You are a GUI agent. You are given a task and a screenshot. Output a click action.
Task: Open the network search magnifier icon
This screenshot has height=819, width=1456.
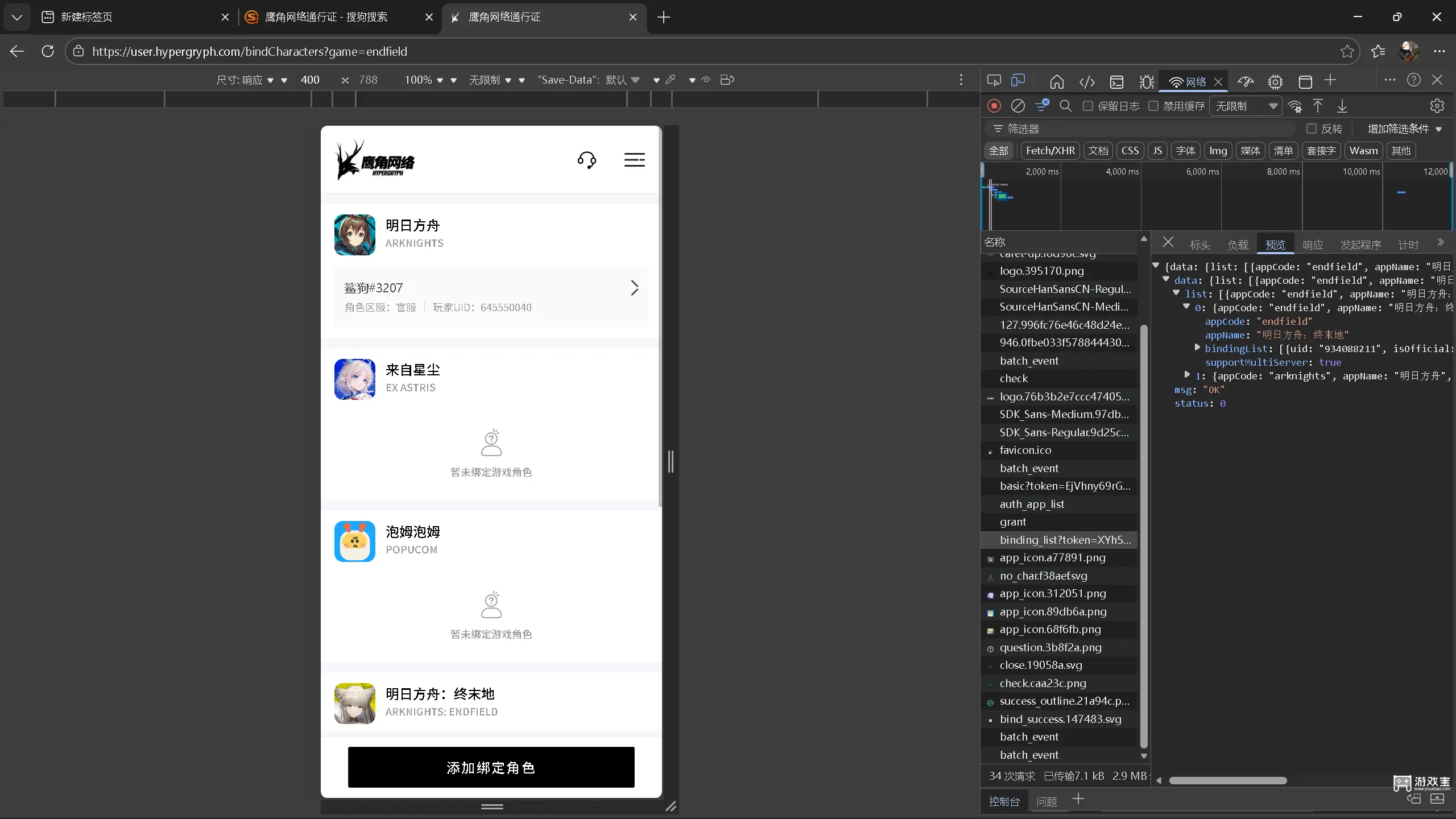pos(1066,106)
